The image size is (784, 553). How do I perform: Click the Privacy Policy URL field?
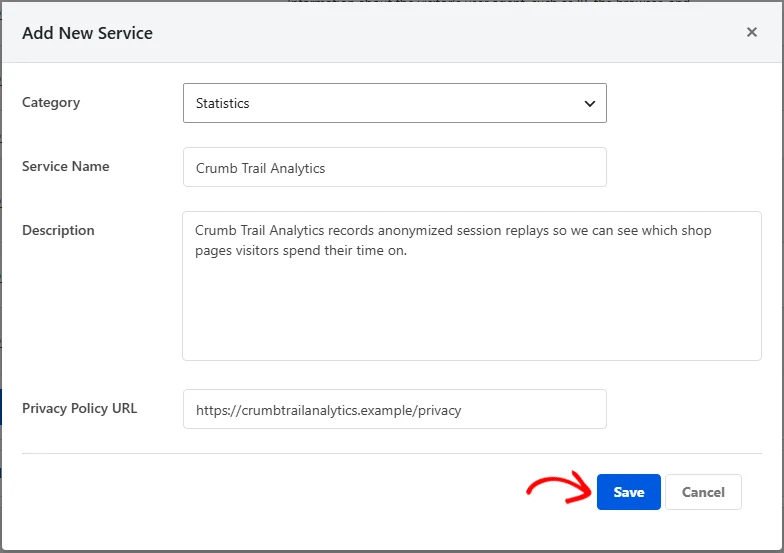pos(394,409)
